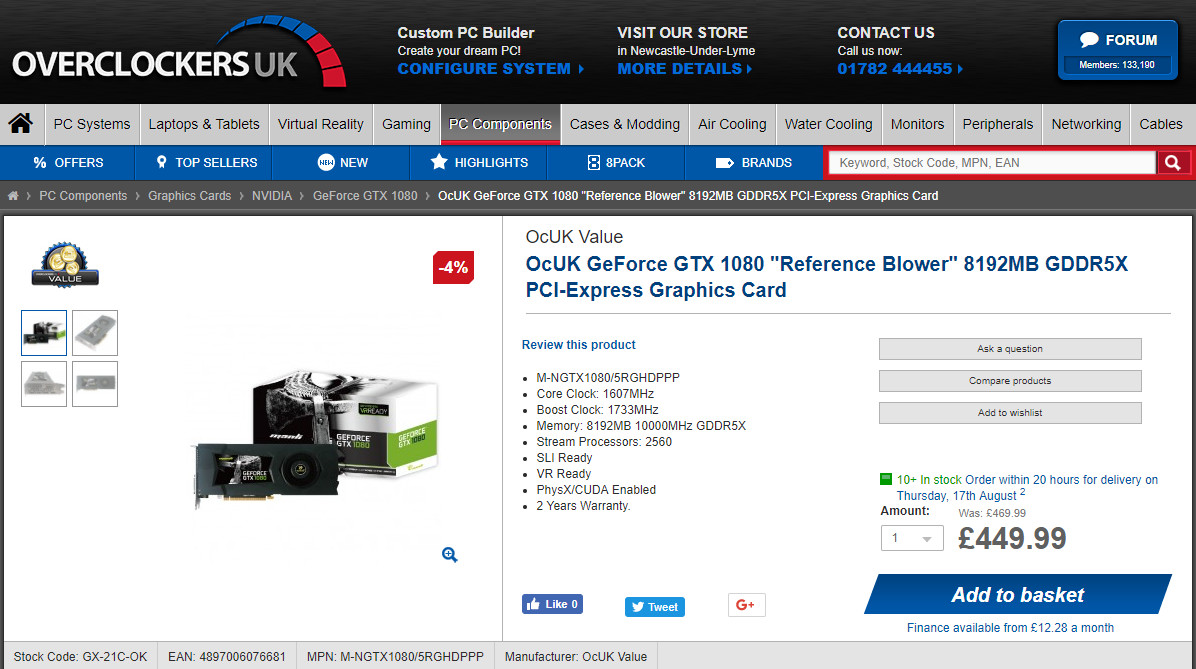
Task: Select fourth thumbnail of card ports
Action: click(x=95, y=384)
